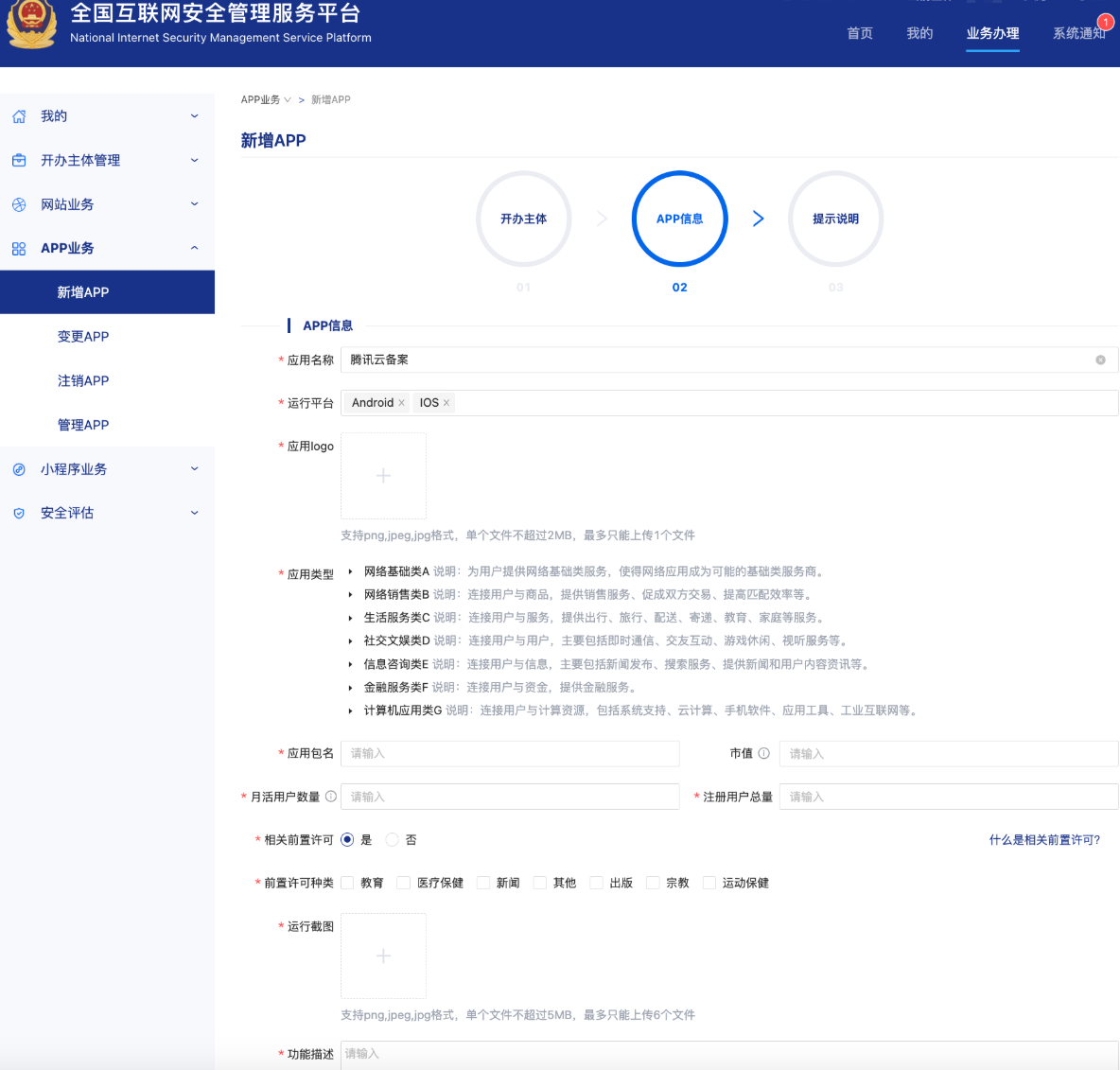
Task: Click the plus icon to upload 应用logo
Action: click(x=383, y=476)
